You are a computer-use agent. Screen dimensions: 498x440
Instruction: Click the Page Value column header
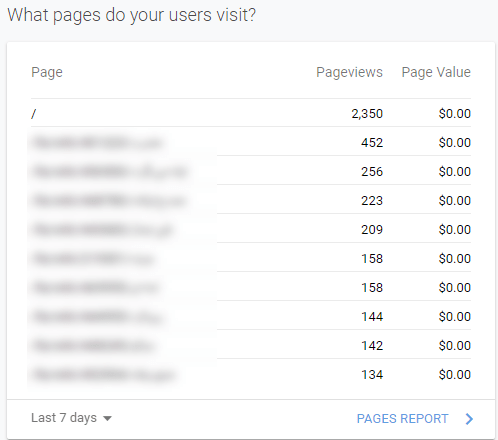(436, 72)
